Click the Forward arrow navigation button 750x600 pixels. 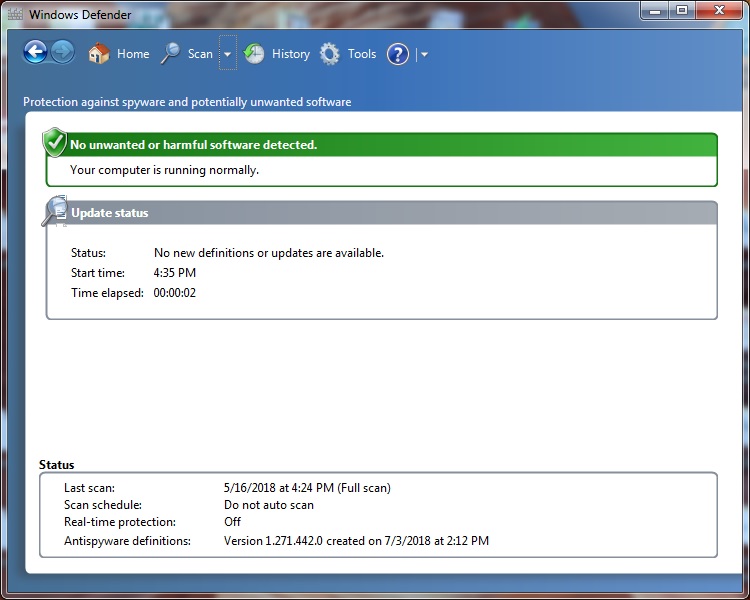(x=62, y=53)
